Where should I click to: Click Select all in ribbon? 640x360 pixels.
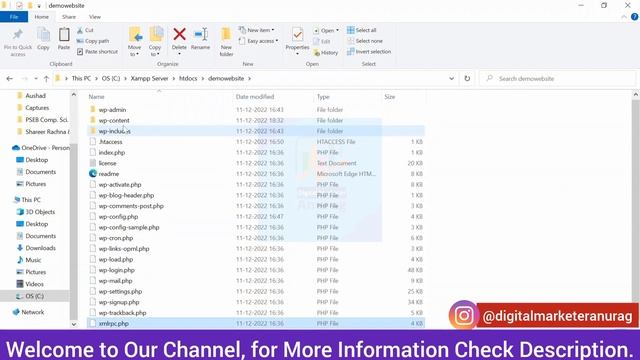[x=362, y=30]
